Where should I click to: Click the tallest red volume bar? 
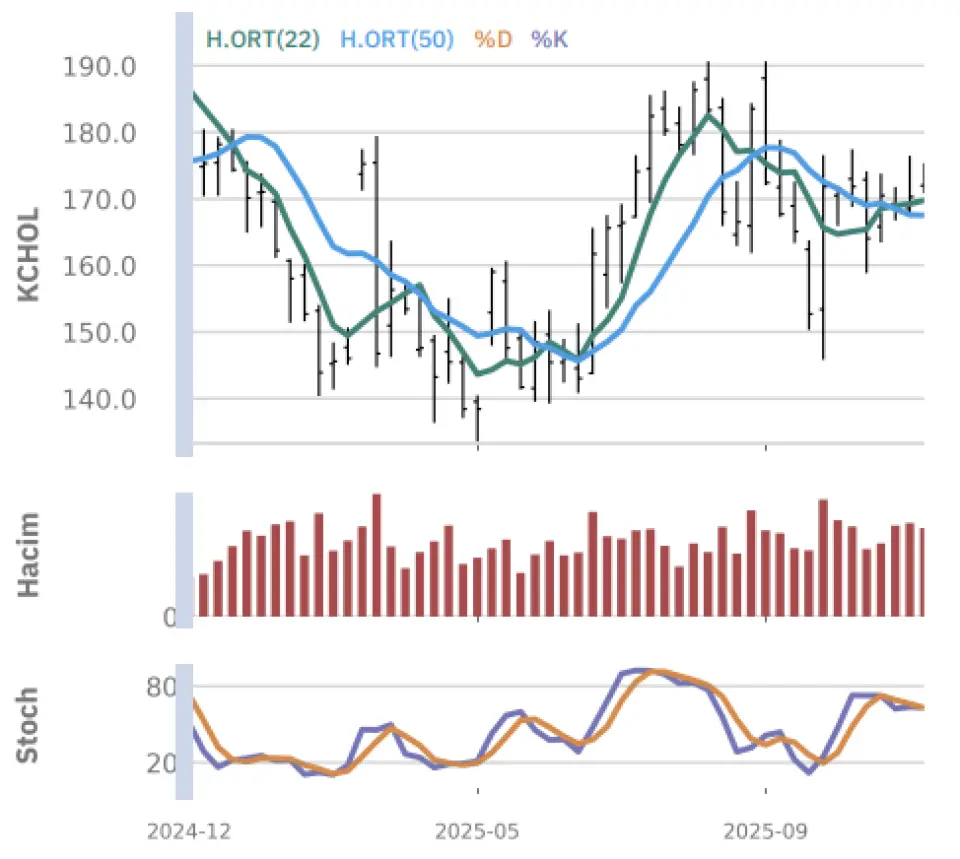tap(376, 555)
